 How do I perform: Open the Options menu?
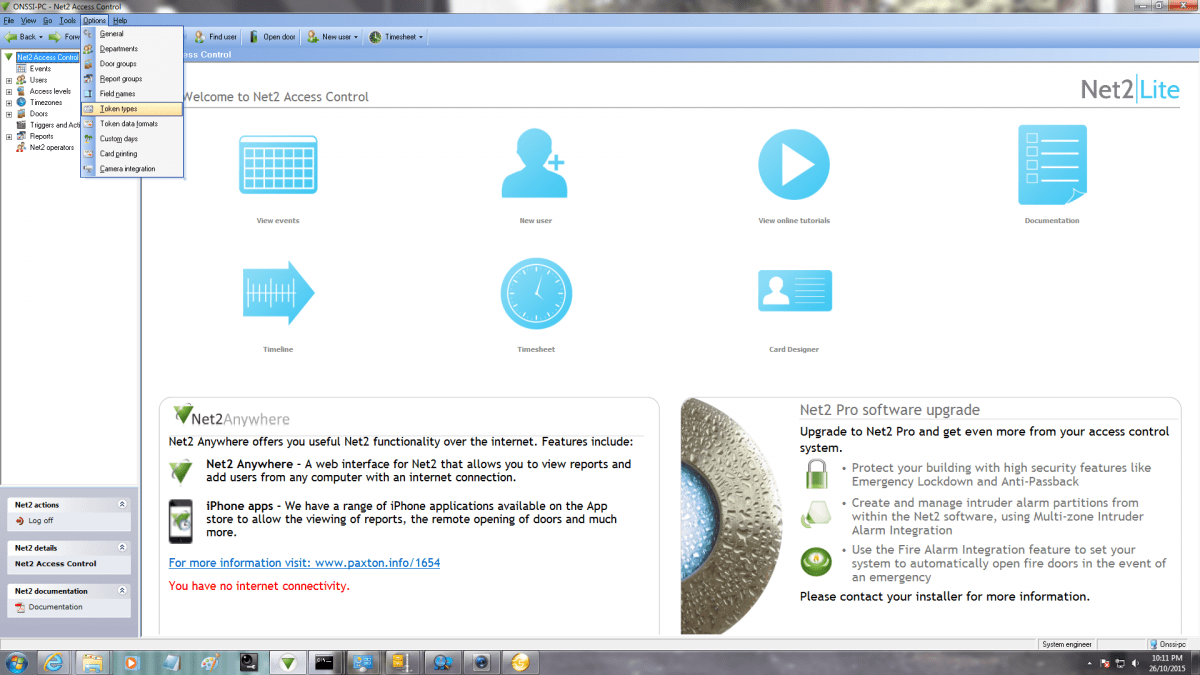[93, 20]
